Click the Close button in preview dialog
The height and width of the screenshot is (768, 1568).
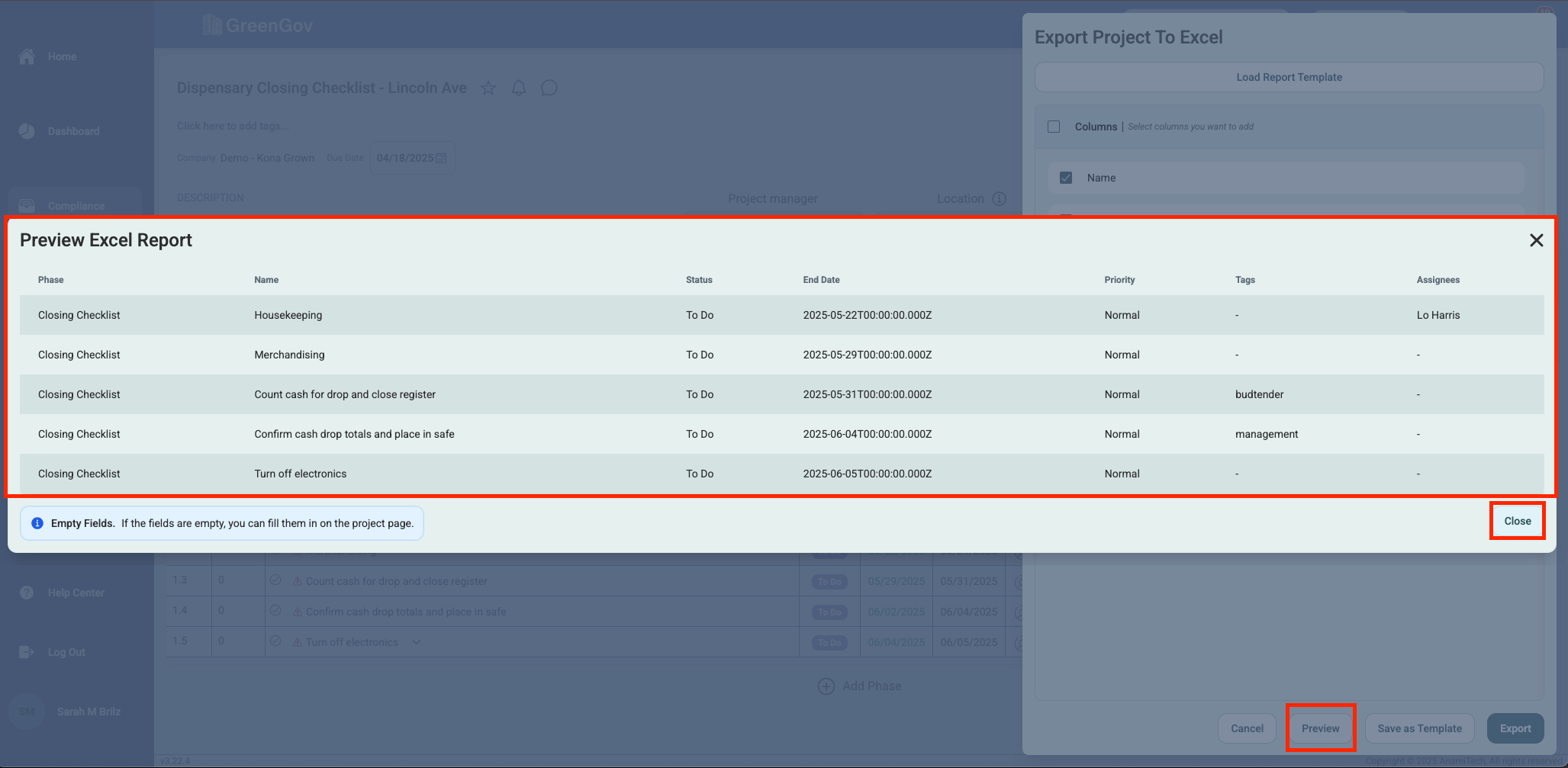click(x=1518, y=521)
